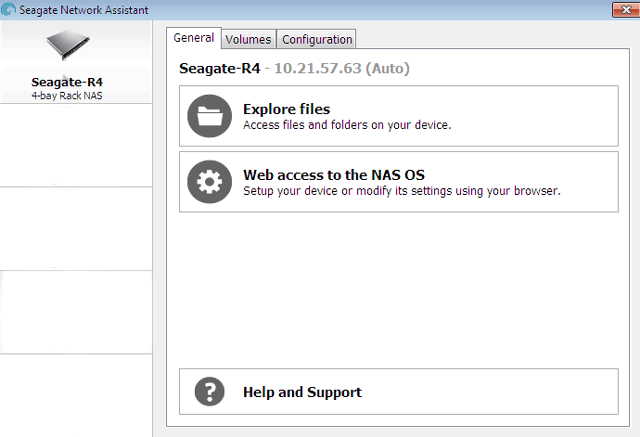Screen dimensions: 640x437
Task: Open Explore files by its title
Action: click(286, 109)
